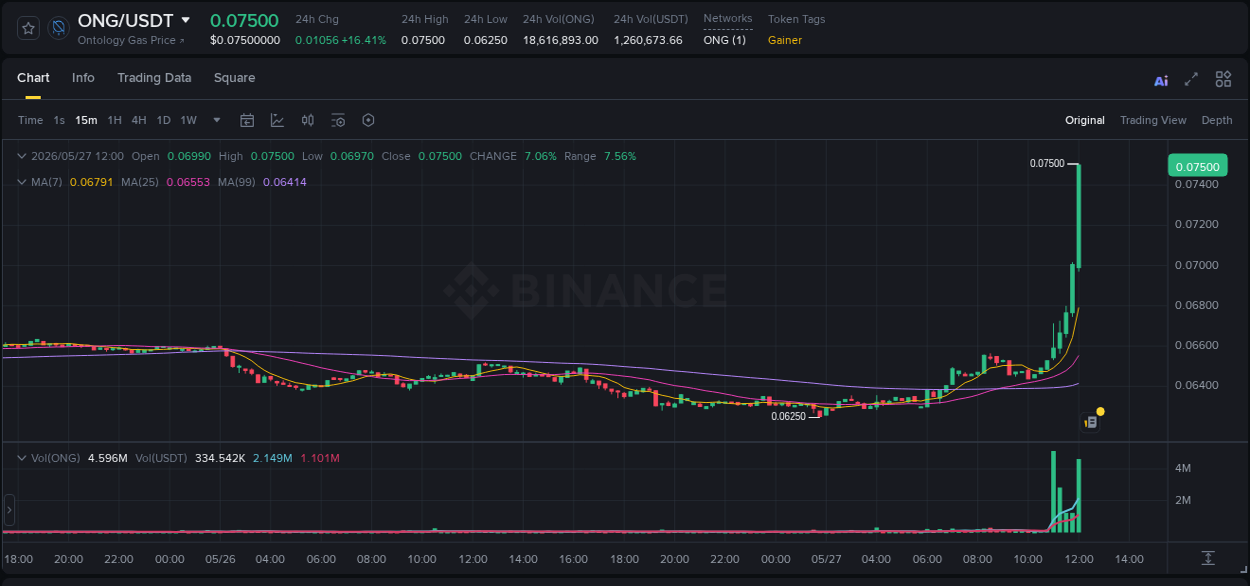Click the 24h High value 0.07500
Screen dimensions: 1250x586
tap(423, 40)
